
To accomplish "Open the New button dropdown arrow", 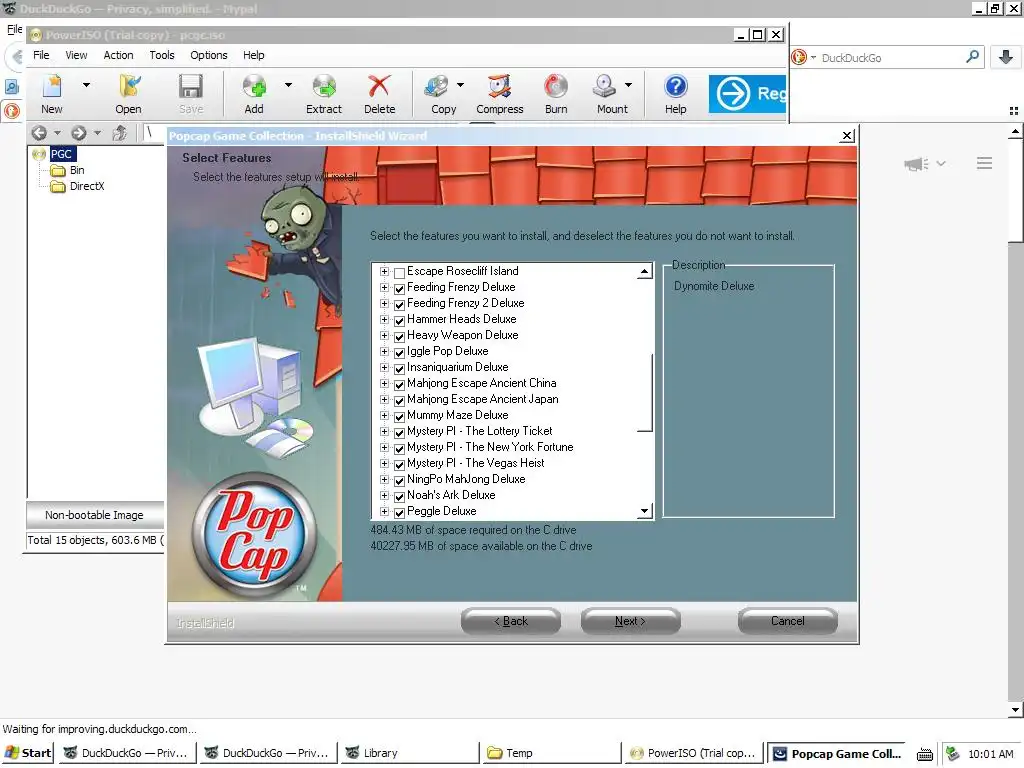I will point(86,85).
